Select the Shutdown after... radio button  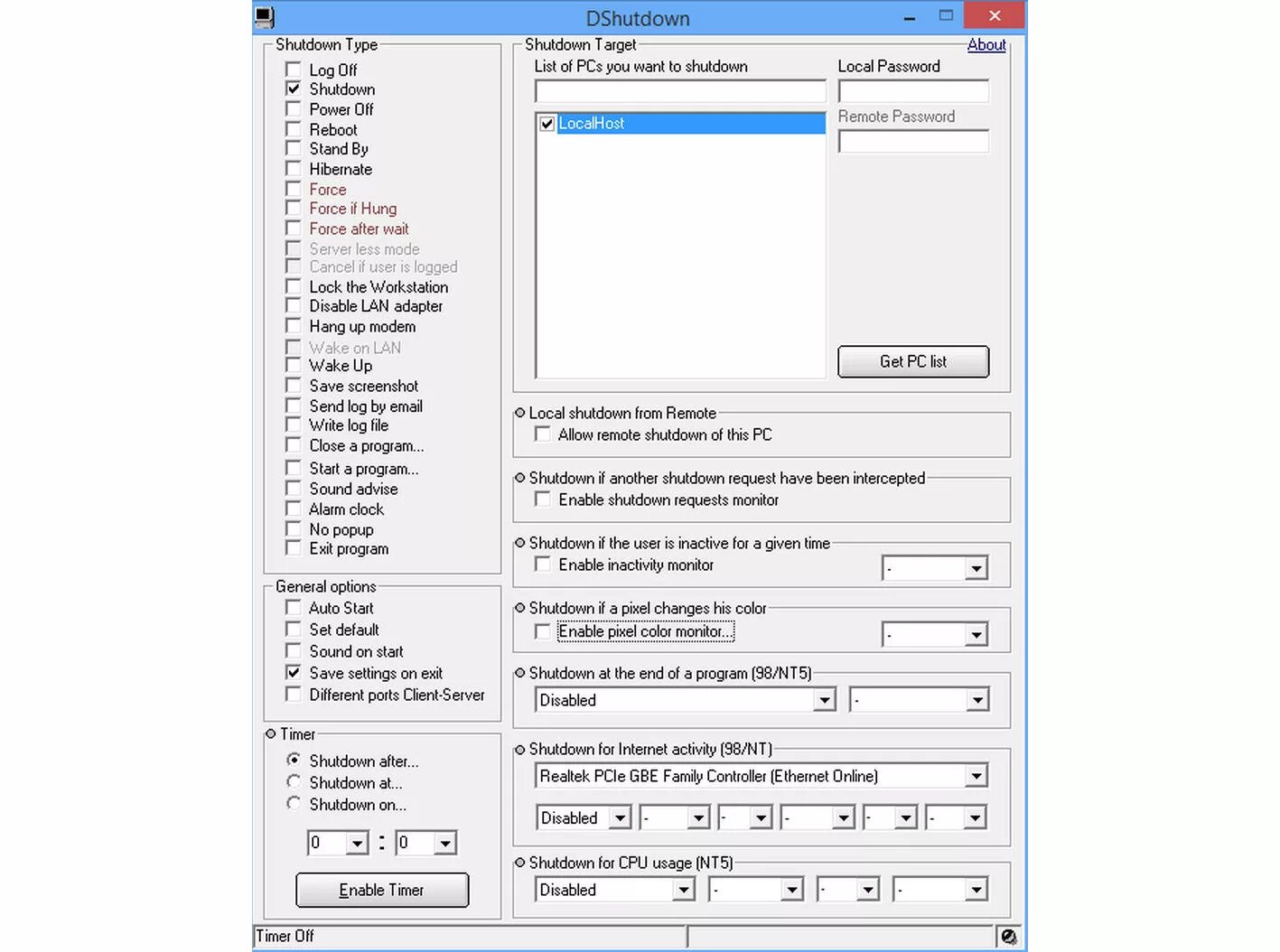(293, 760)
